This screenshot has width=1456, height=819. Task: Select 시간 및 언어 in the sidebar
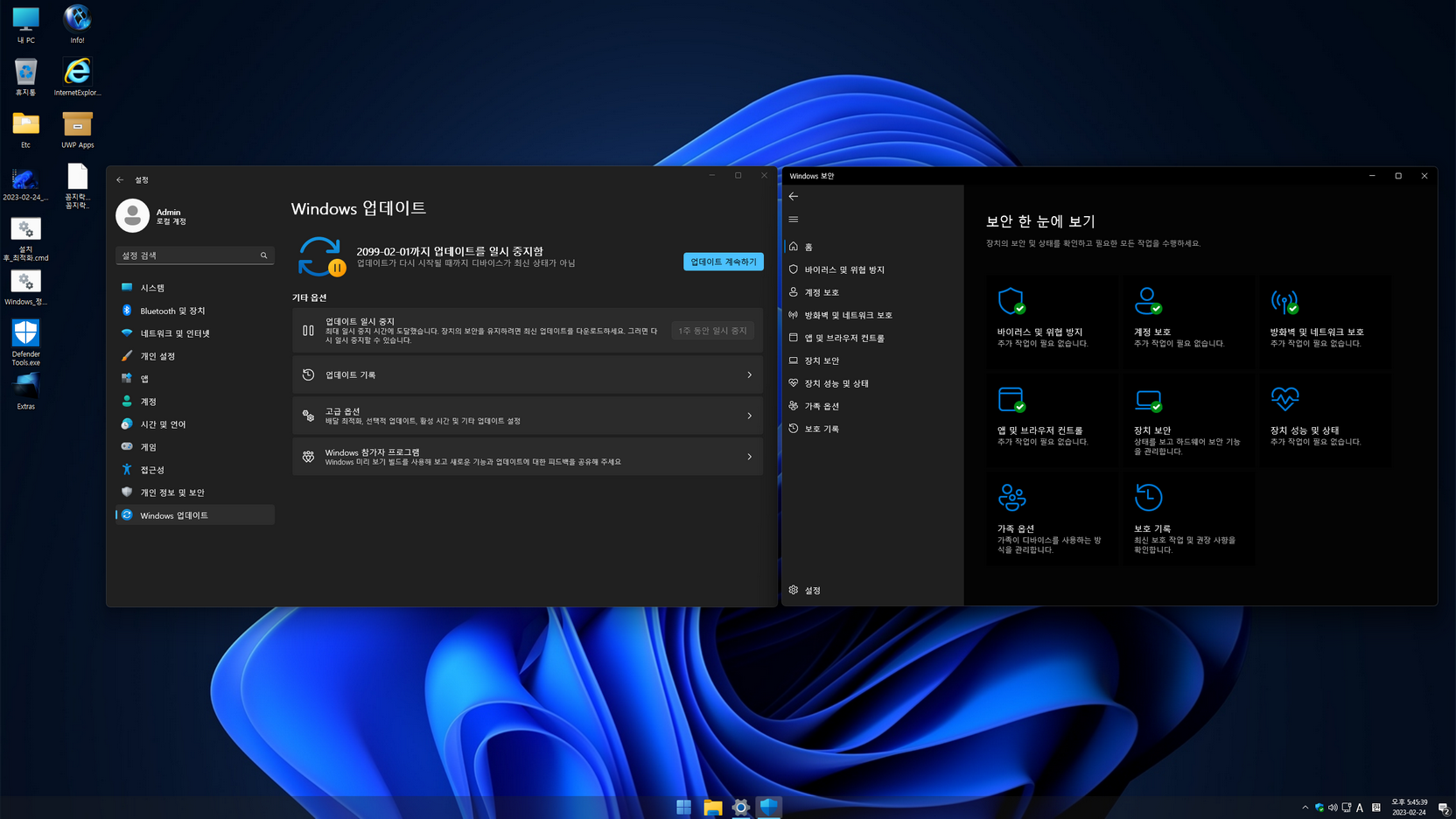(195, 424)
